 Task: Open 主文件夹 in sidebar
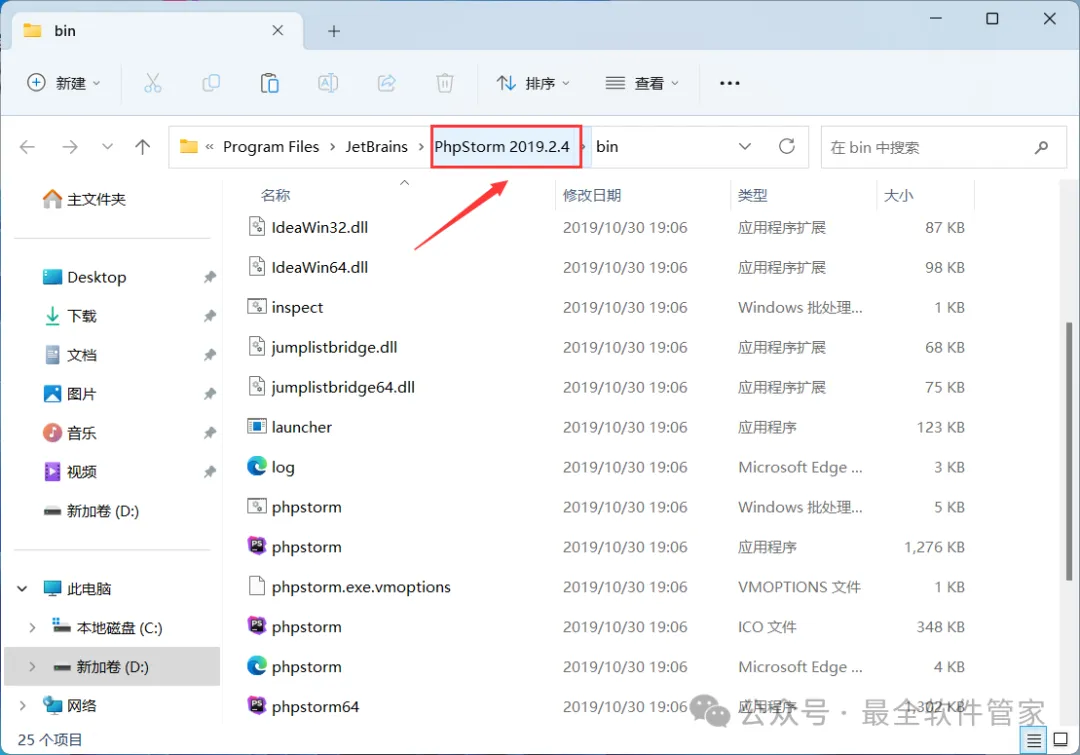84,199
